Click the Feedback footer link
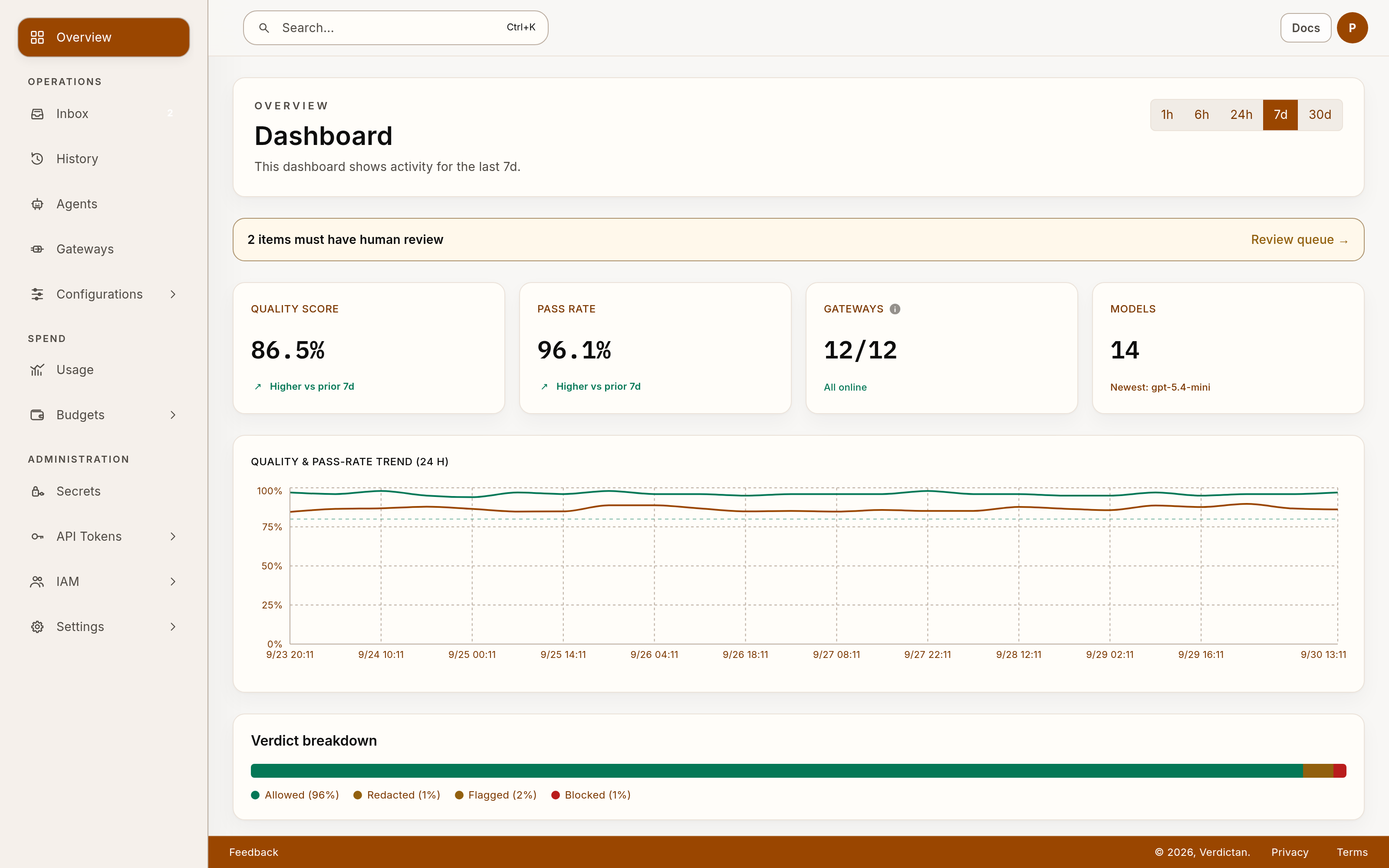Image resolution: width=1389 pixels, height=868 pixels. (x=253, y=852)
